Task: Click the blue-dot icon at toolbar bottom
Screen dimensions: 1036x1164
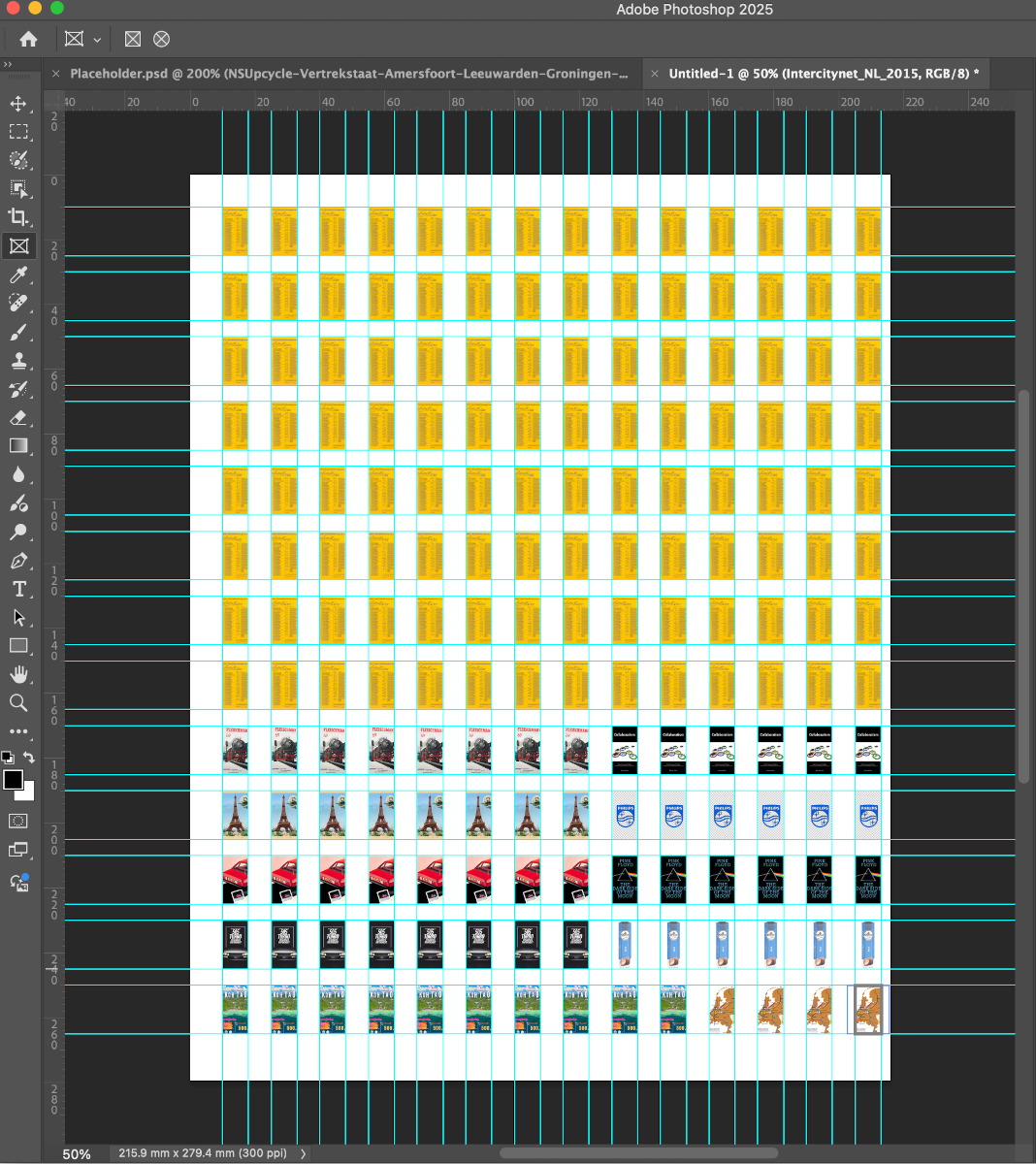Action: click(x=18, y=882)
